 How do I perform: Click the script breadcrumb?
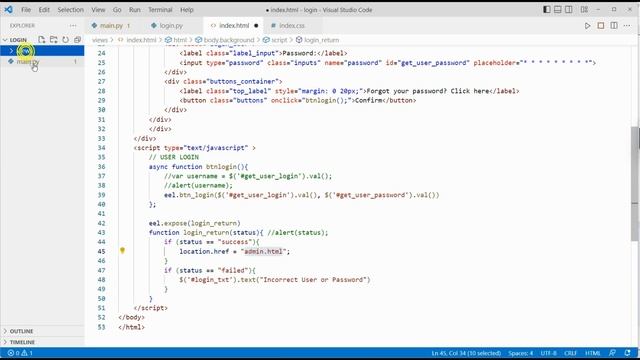(x=279, y=40)
